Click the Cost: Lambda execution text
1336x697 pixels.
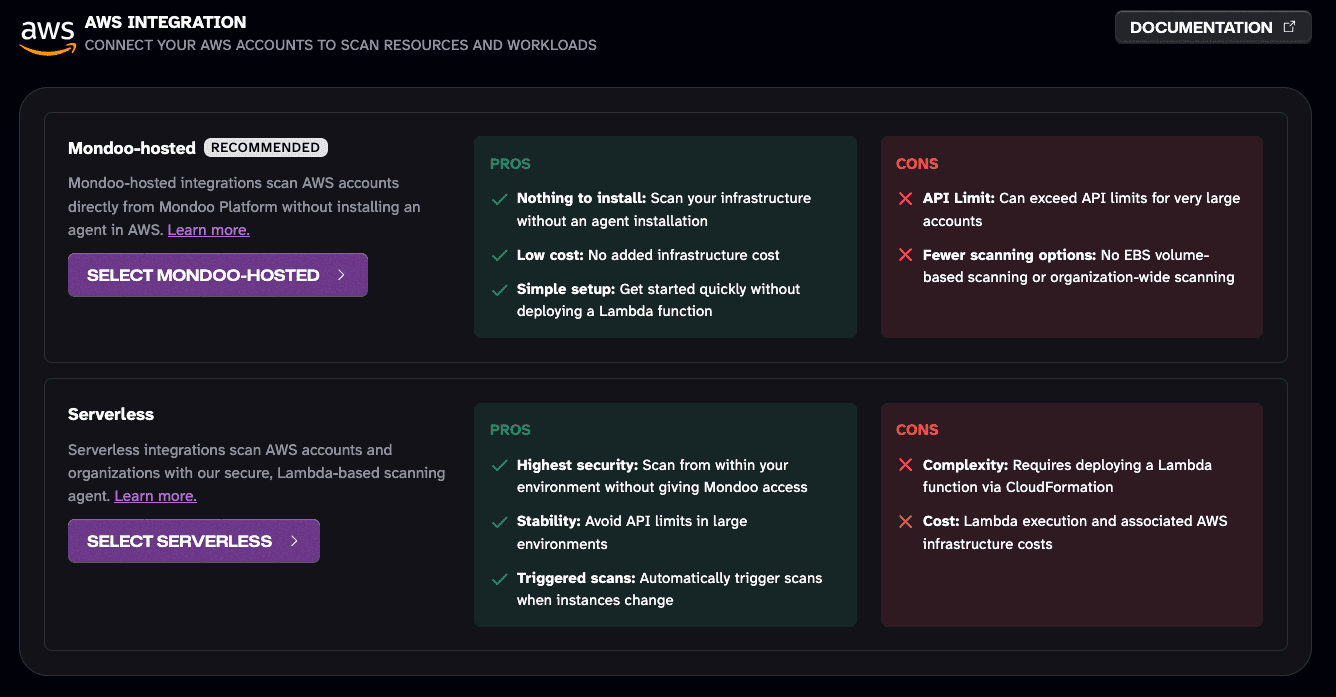[x=1075, y=533]
